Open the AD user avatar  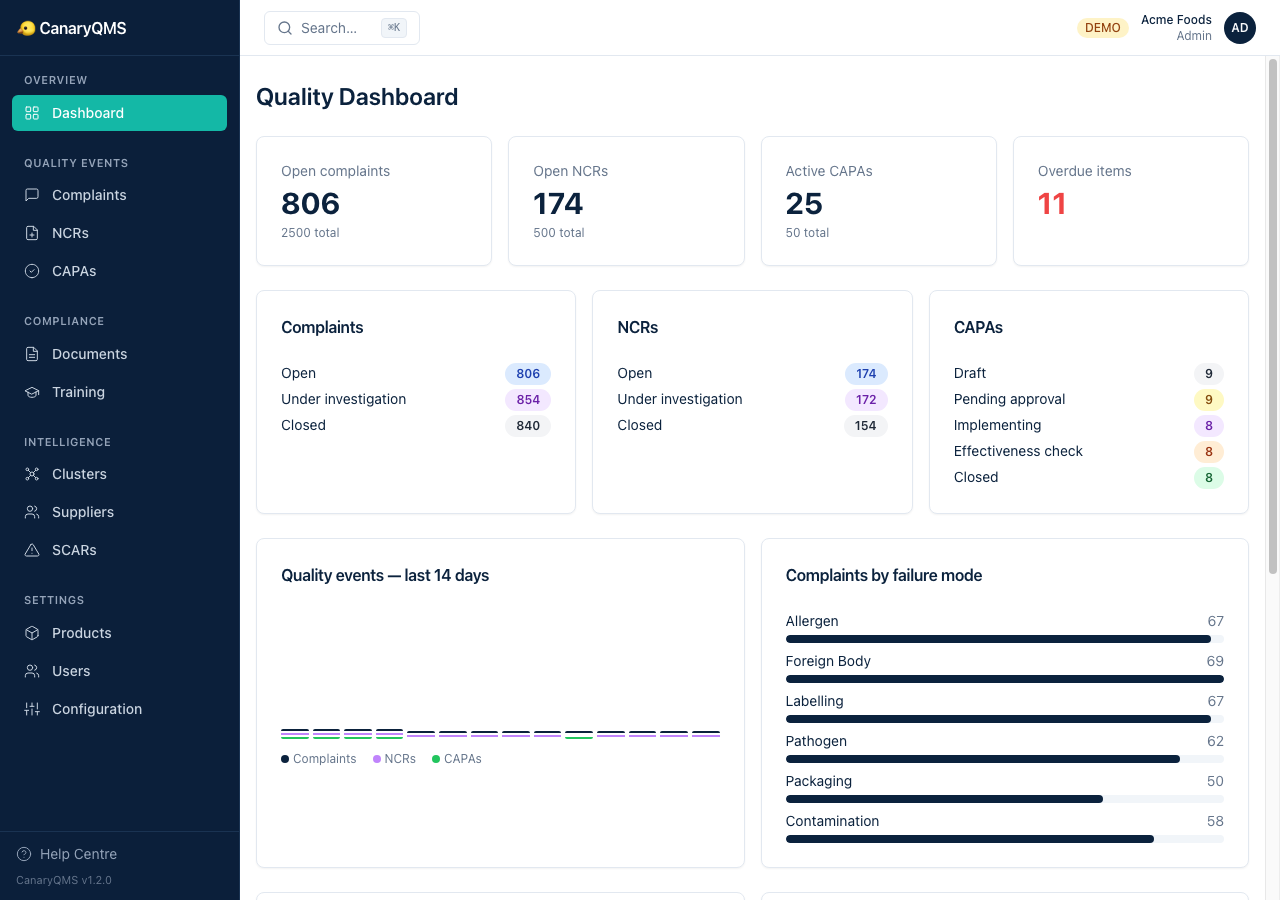pos(1240,28)
